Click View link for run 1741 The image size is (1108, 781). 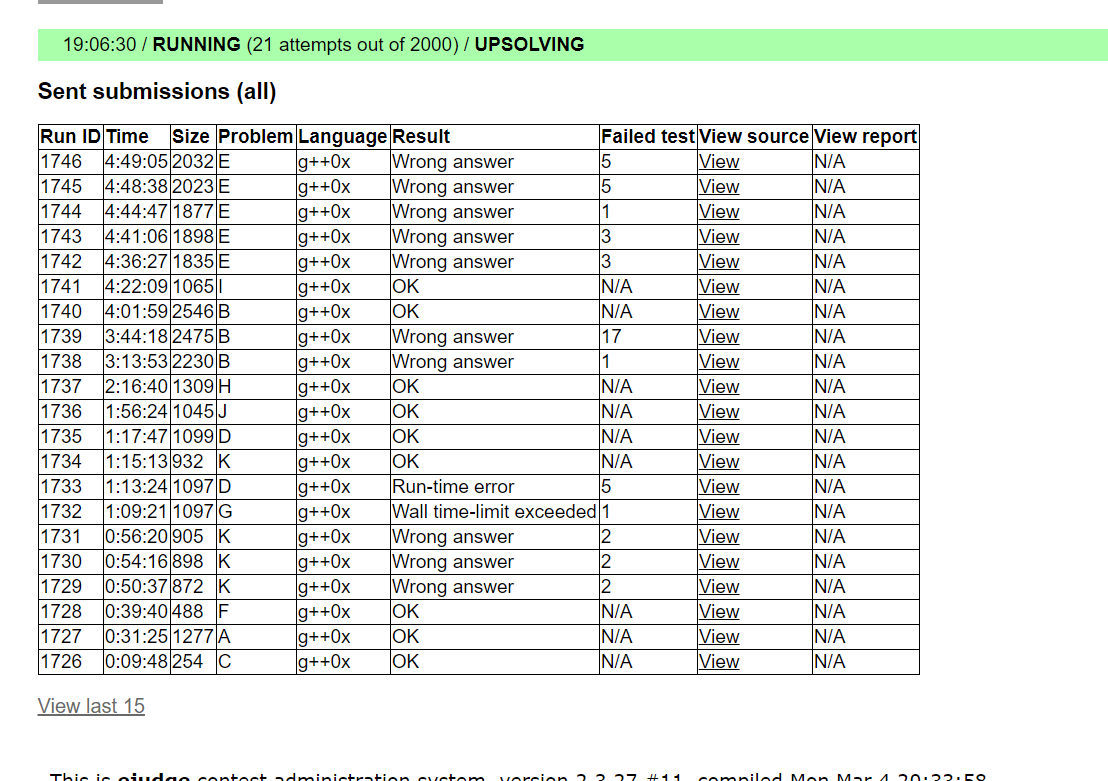click(x=719, y=287)
